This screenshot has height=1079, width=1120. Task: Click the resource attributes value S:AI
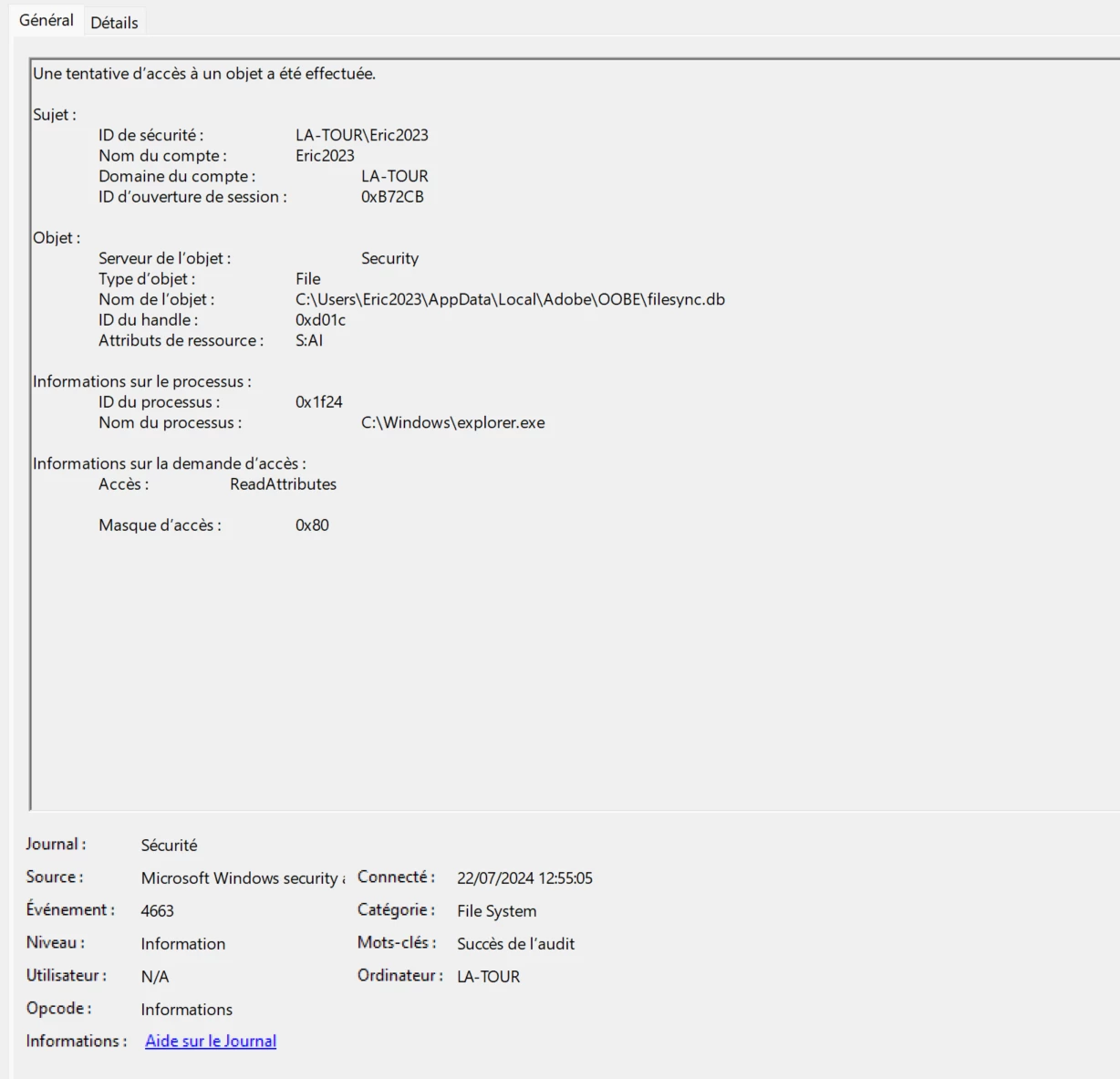tap(309, 340)
